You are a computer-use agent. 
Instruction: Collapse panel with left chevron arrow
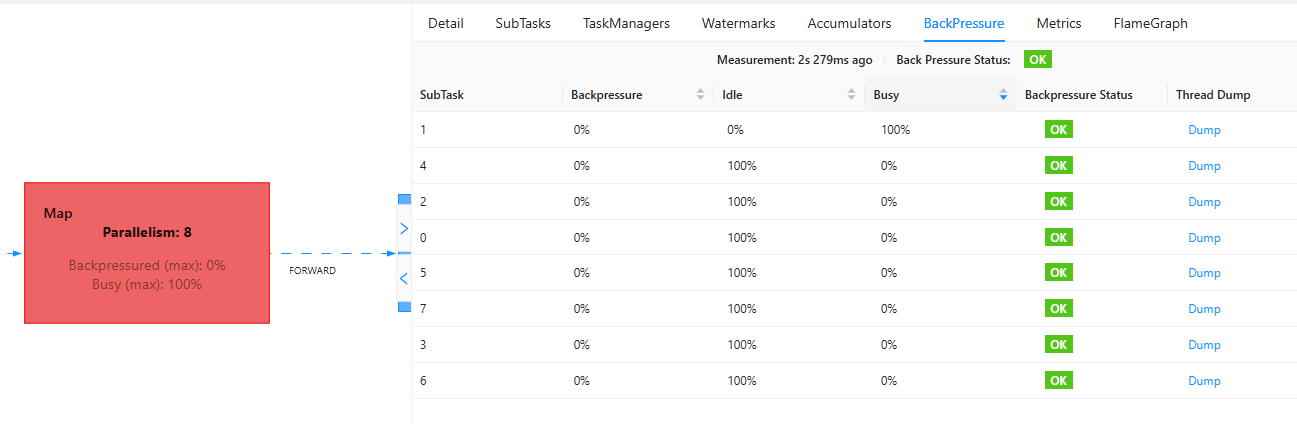click(404, 277)
